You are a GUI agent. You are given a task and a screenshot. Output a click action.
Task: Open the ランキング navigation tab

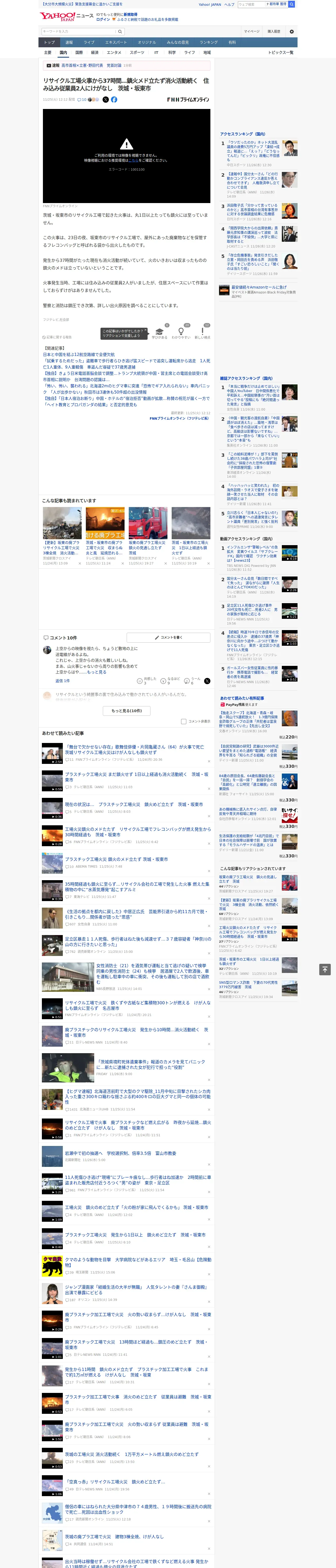point(209,42)
